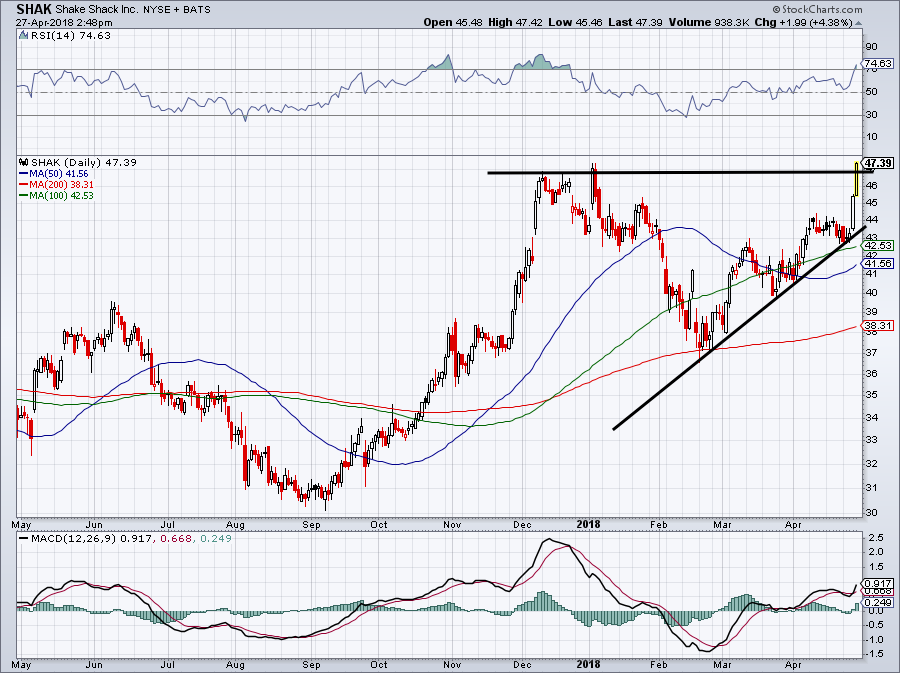
Task: Click the SHAK (Daily) 47.39 legend label
Action: pyautogui.click(x=84, y=162)
